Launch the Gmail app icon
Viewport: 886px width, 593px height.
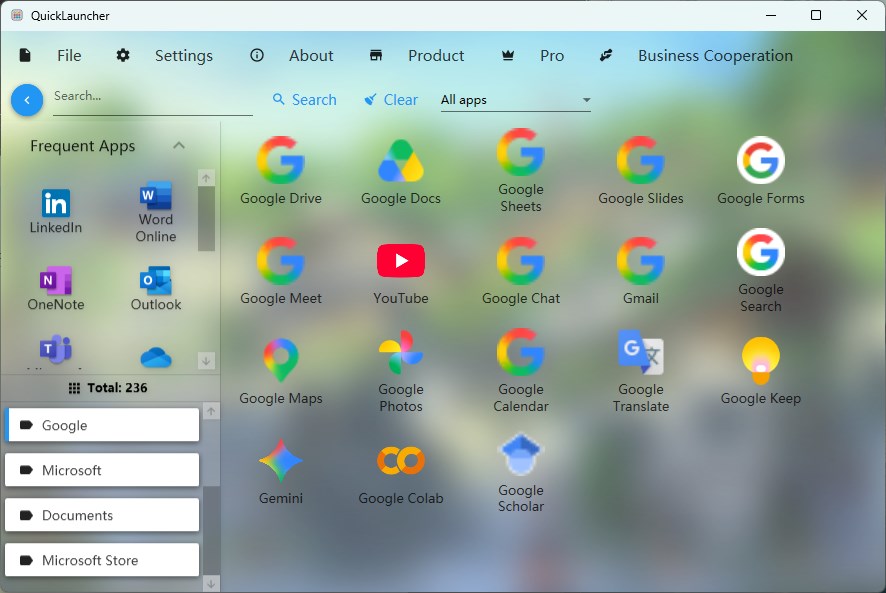tap(640, 261)
